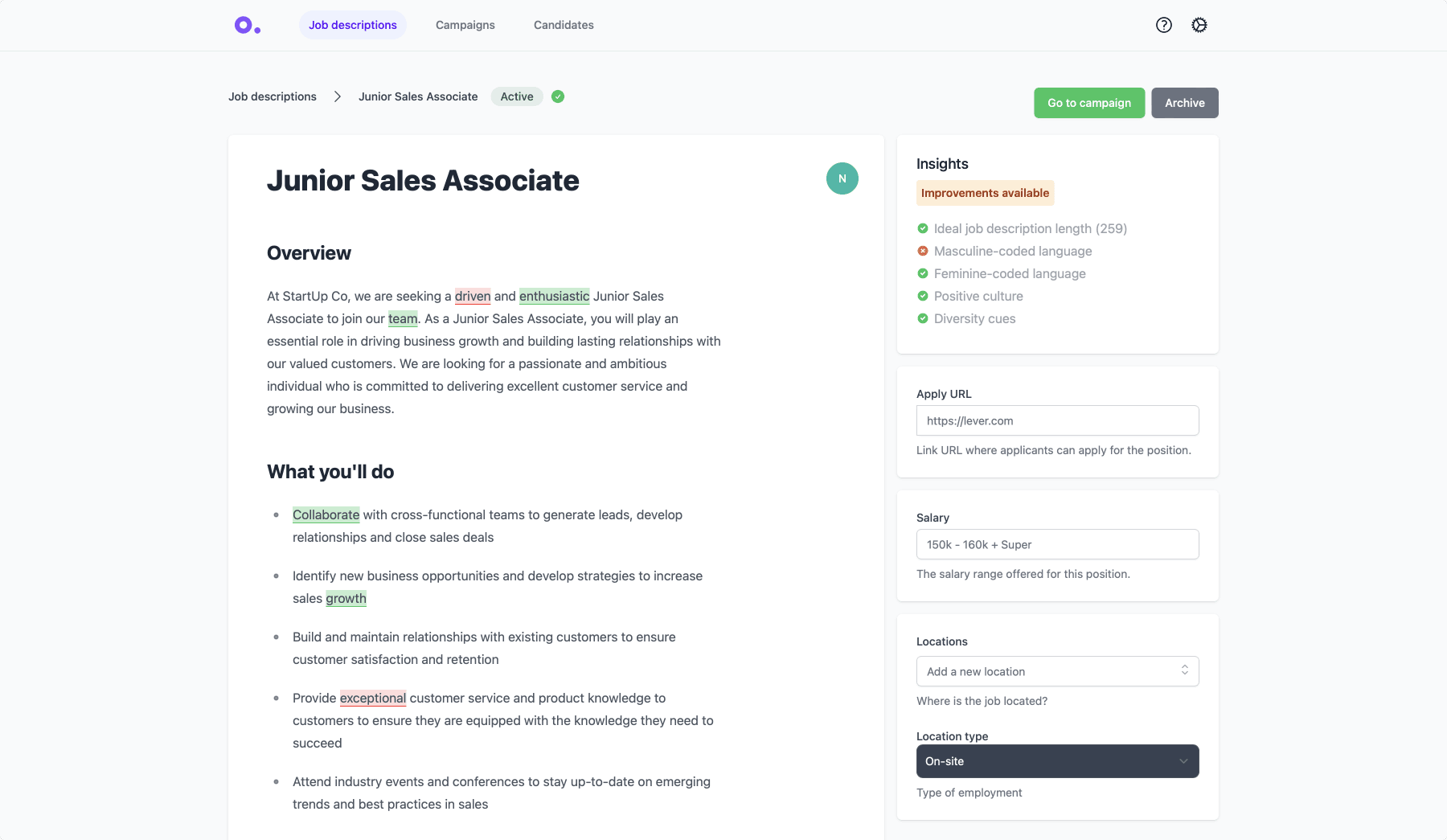
Task: Click the green verified check icon beside Active
Action: (558, 96)
